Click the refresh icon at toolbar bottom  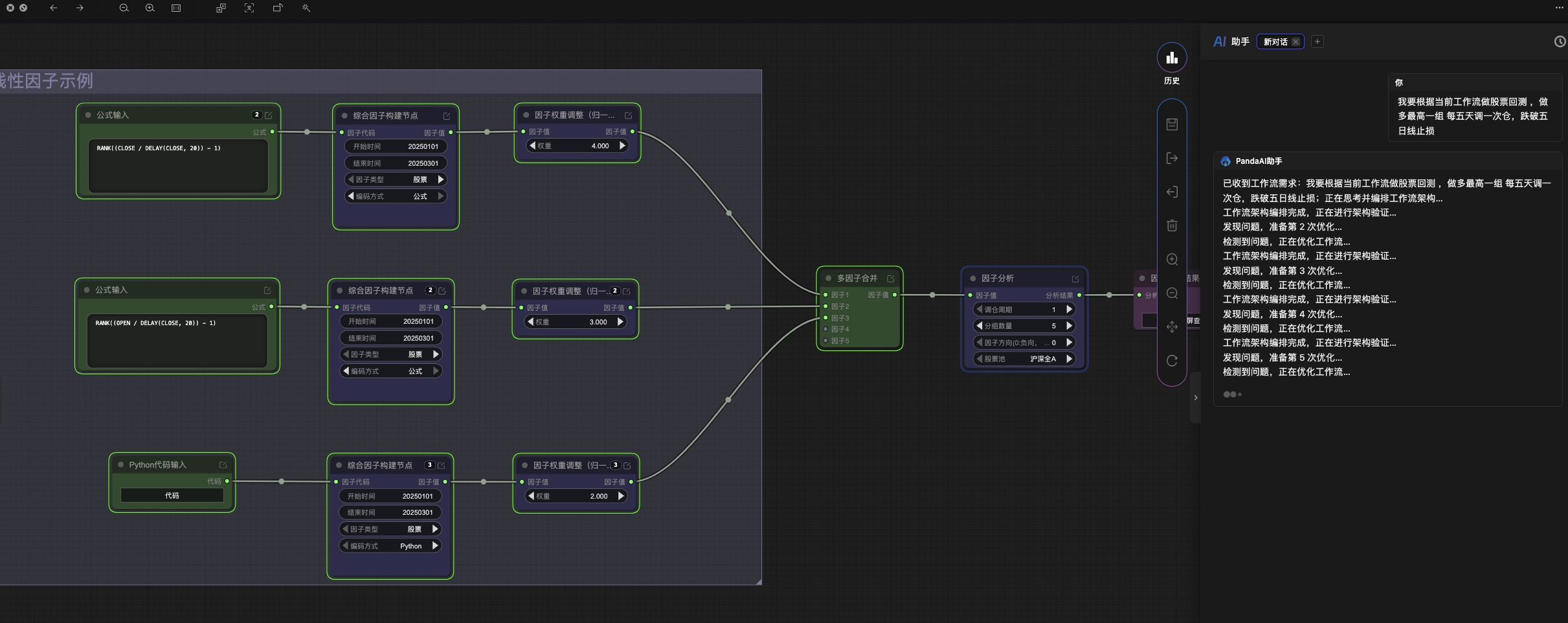click(x=1172, y=361)
